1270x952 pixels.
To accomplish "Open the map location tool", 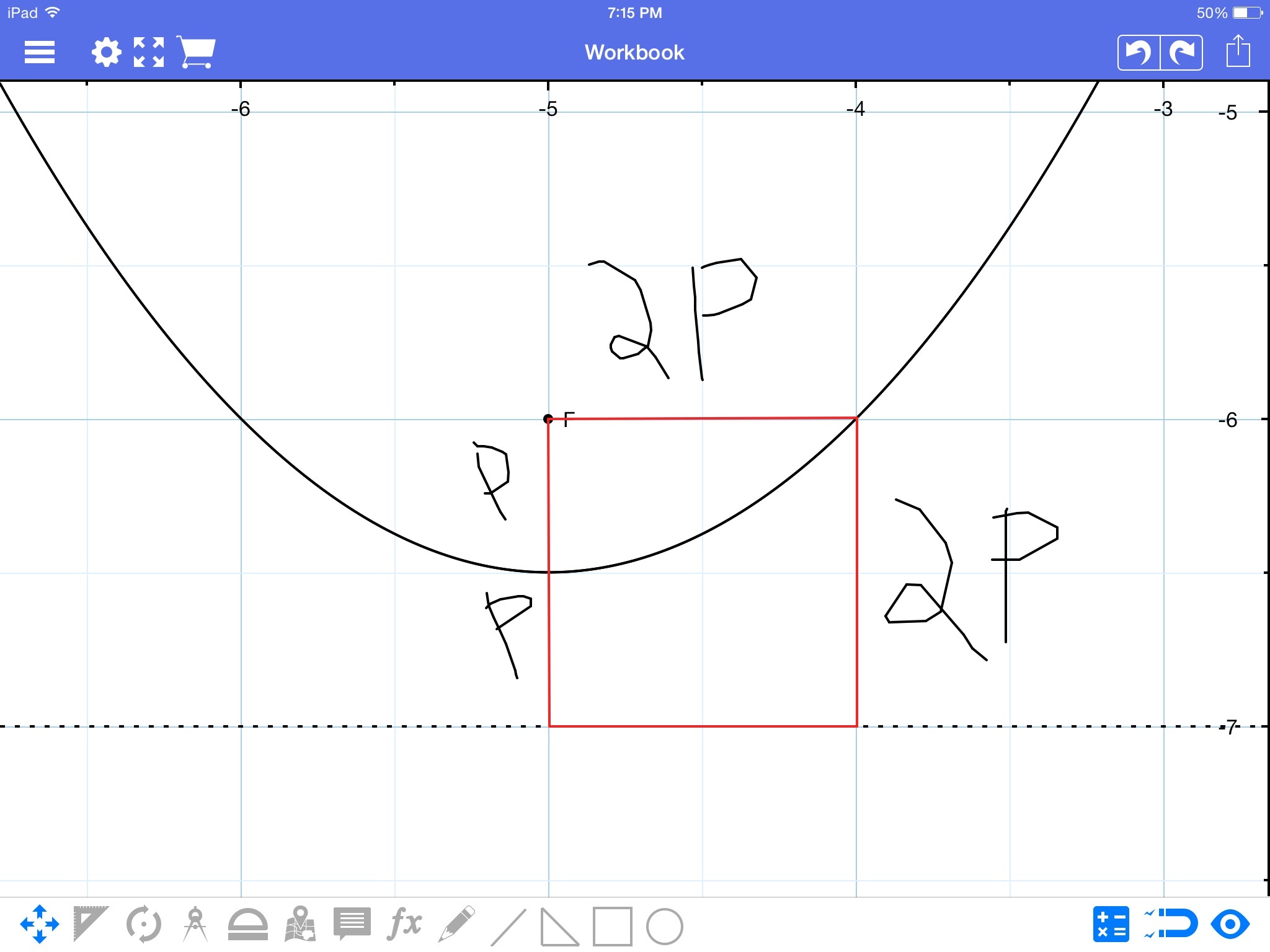I will tap(300, 924).
